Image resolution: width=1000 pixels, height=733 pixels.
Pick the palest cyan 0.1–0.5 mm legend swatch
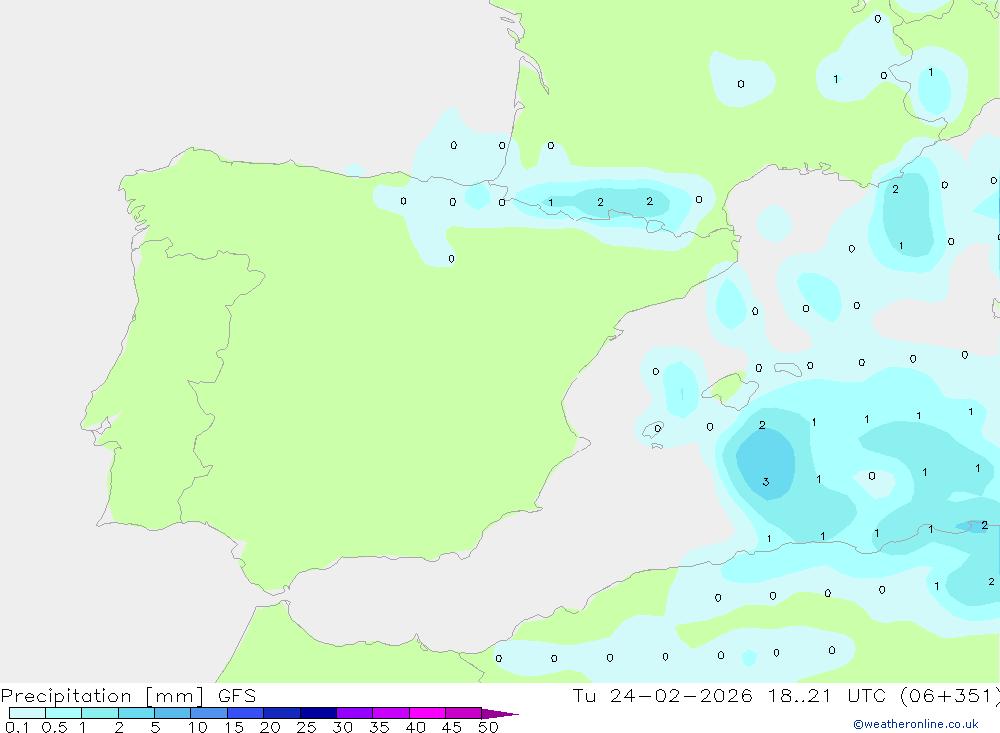tap(27, 713)
